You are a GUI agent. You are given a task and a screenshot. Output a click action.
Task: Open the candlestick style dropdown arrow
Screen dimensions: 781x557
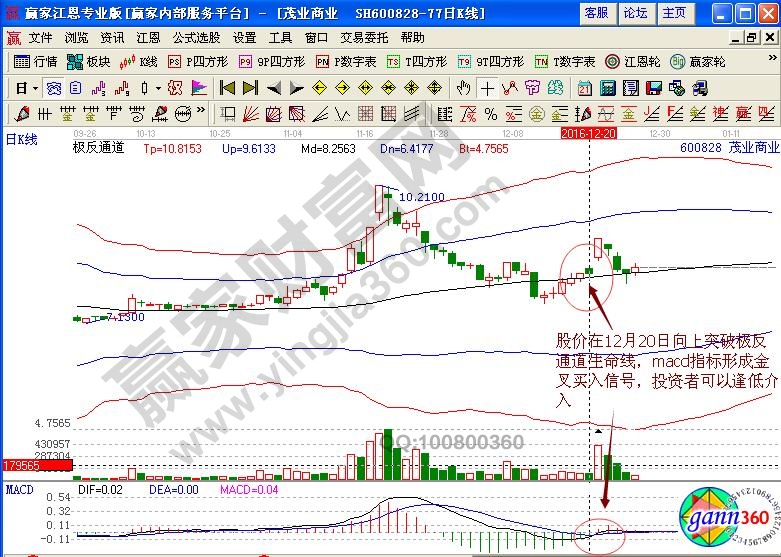[158, 89]
